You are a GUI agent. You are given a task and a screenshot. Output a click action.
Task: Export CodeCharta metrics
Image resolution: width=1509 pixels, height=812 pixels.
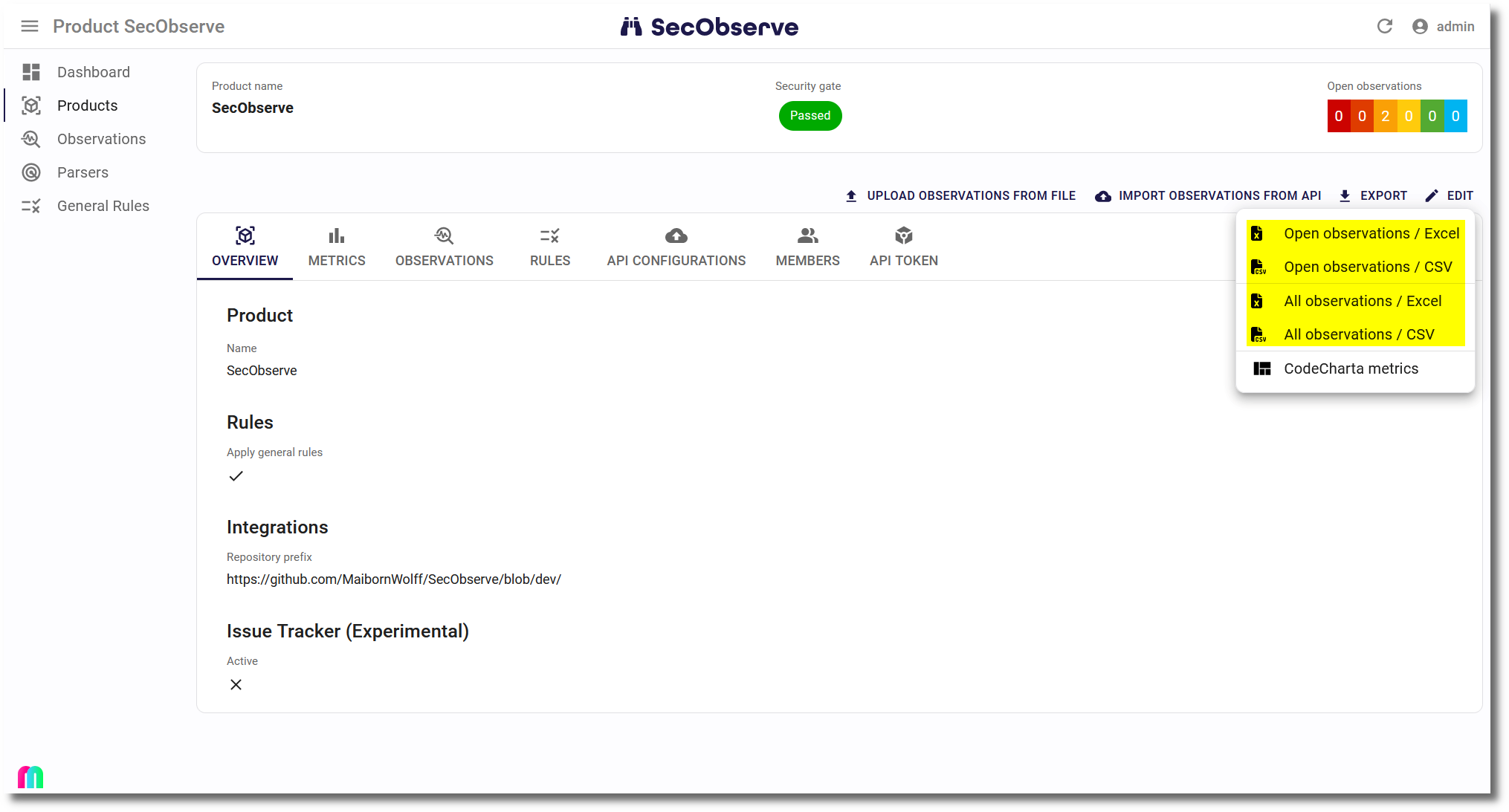click(1350, 368)
